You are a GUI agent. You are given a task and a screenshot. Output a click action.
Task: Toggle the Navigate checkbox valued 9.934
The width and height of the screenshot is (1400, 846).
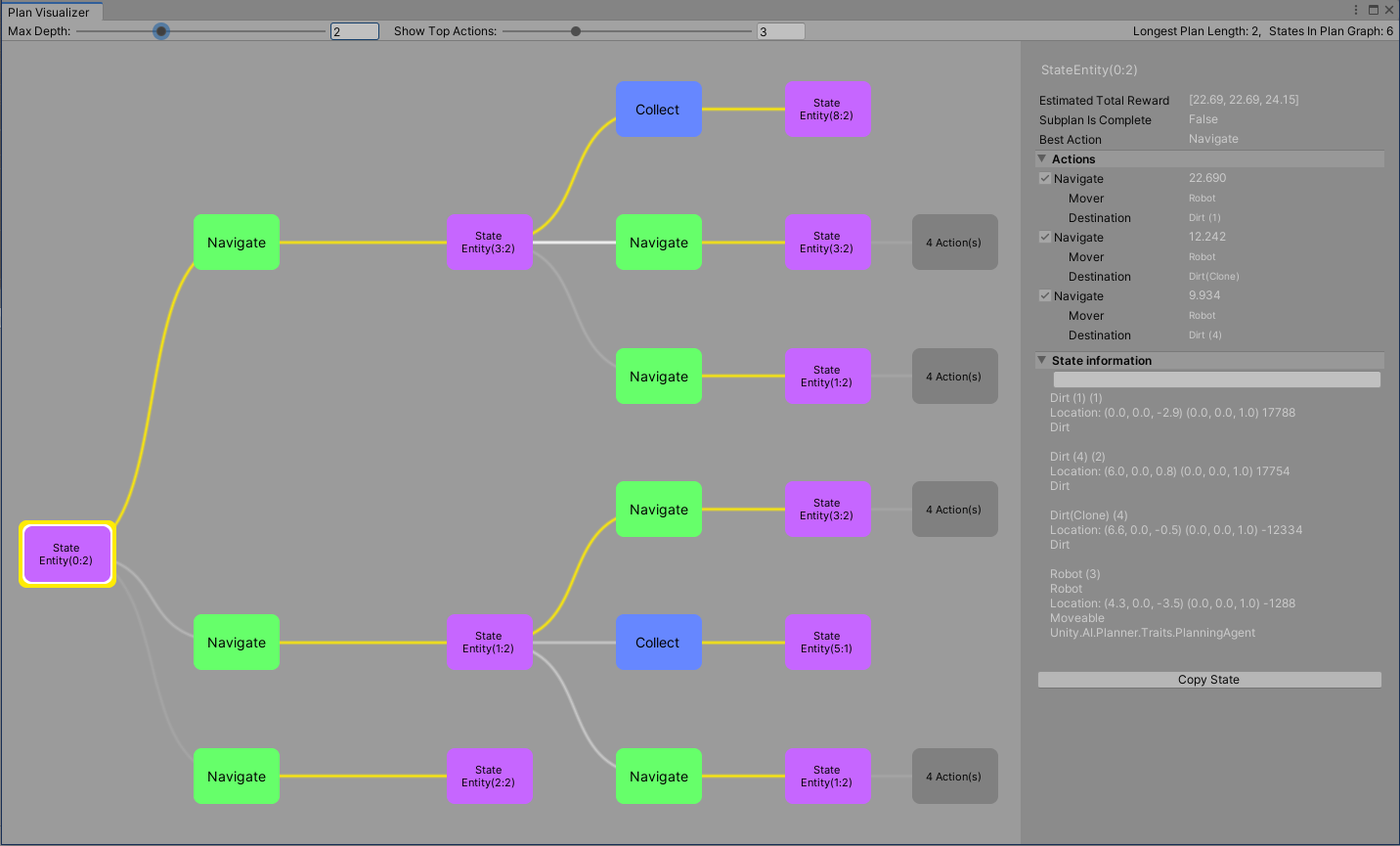(x=1045, y=296)
